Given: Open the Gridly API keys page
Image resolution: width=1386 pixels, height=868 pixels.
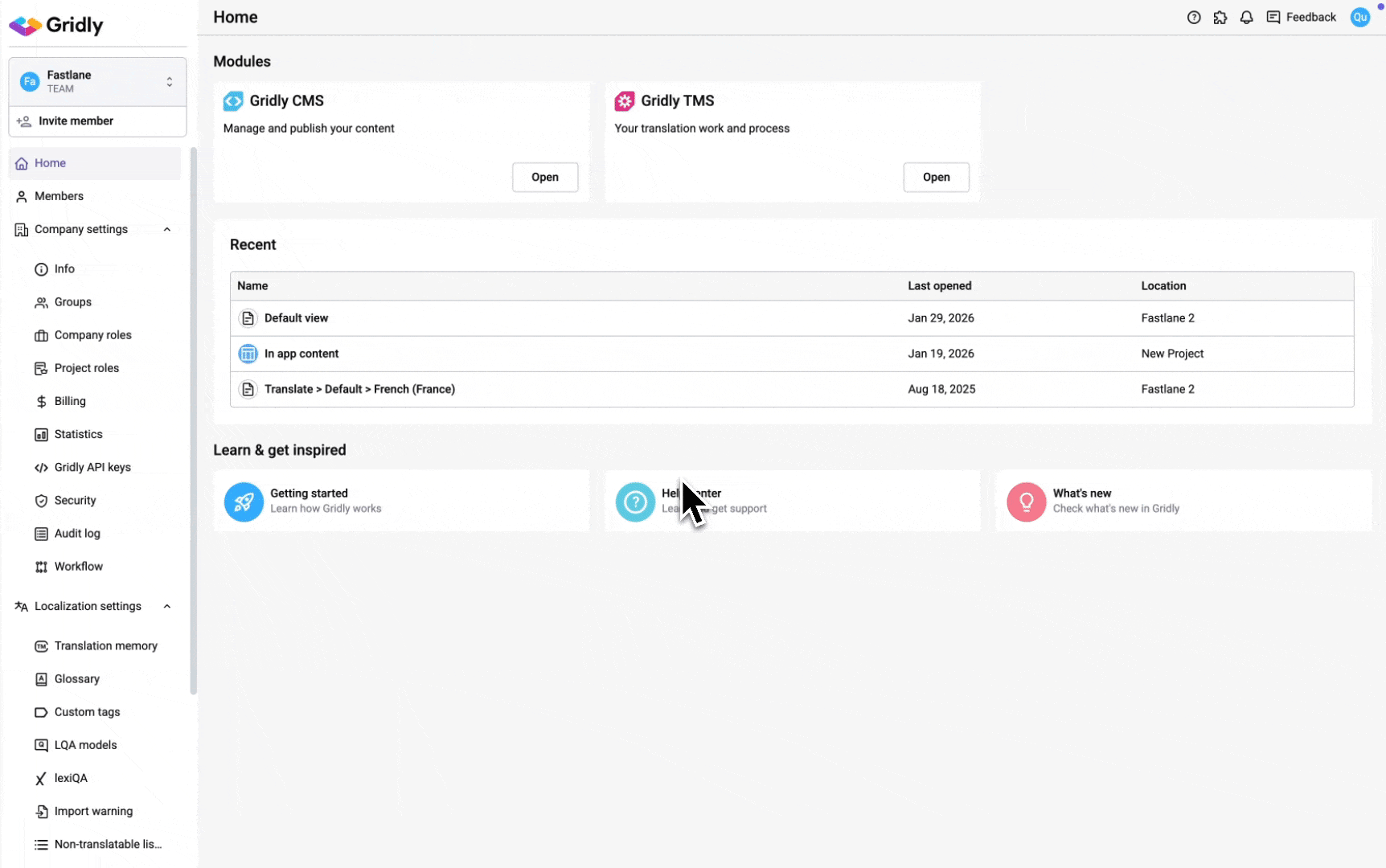Looking at the screenshot, I should 92,467.
